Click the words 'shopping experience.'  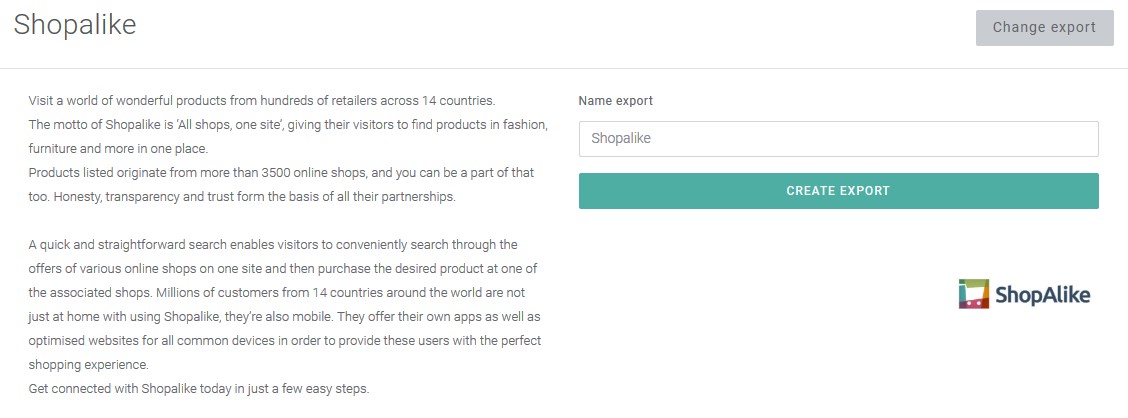[88, 365]
